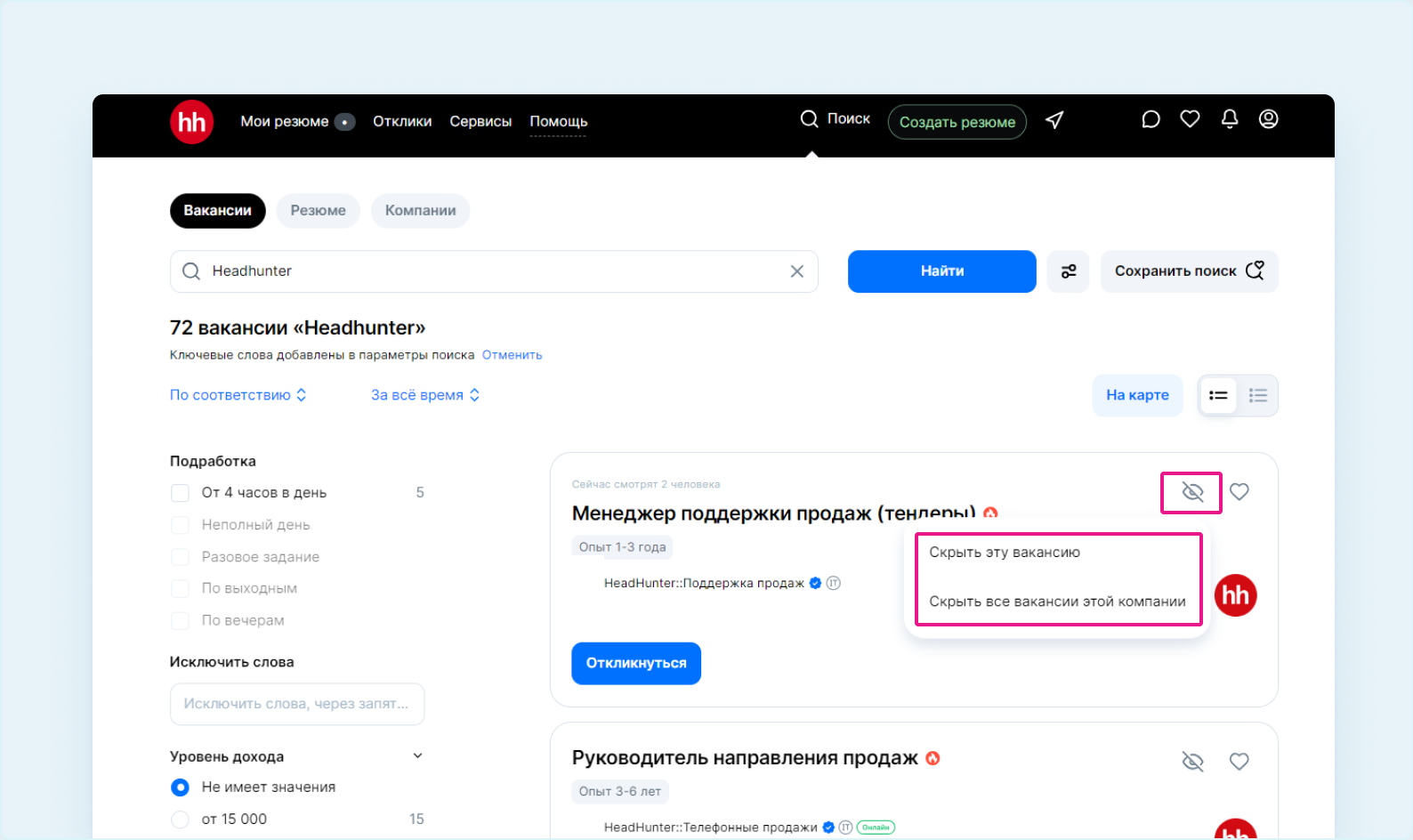The width and height of the screenshot is (1413, 840).
Task: Click the resume counter badge by Мои резюме
Action: point(345,122)
